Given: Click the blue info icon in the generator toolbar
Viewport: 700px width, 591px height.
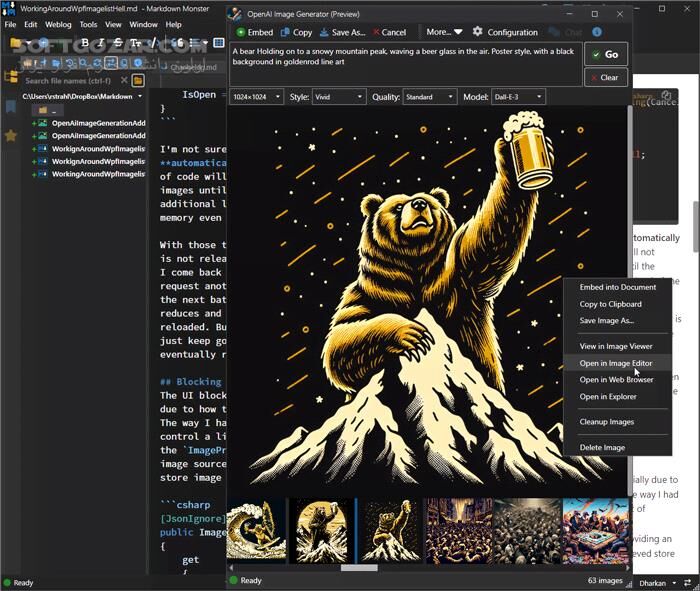Looking at the screenshot, I should pyautogui.click(x=597, y=32).
